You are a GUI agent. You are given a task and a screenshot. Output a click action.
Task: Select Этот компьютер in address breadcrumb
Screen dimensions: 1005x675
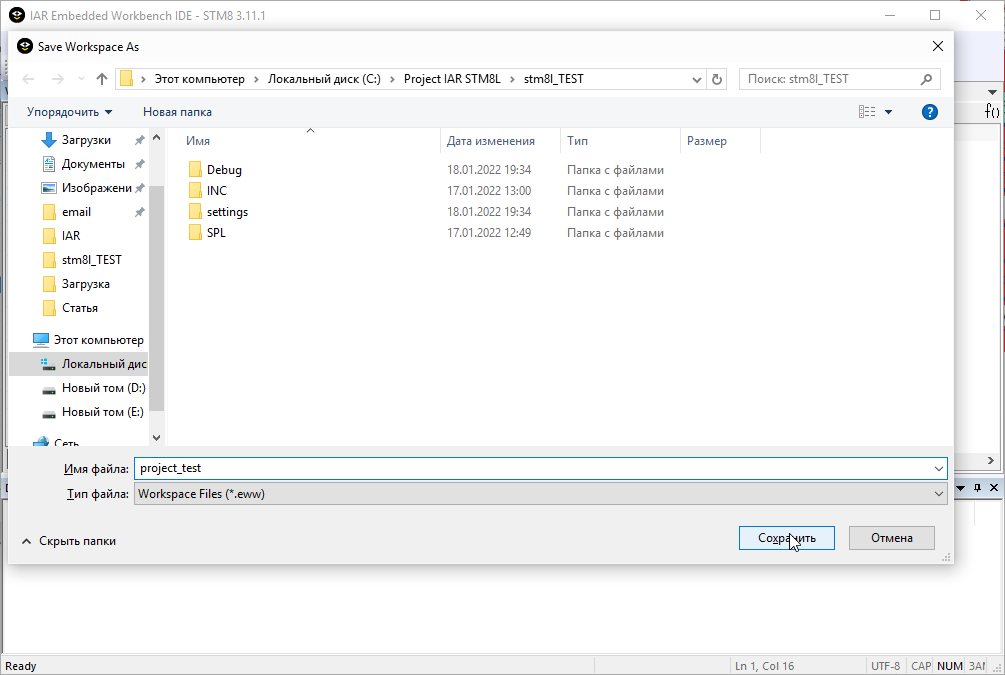pyautogui.click(x=199, y=79)
